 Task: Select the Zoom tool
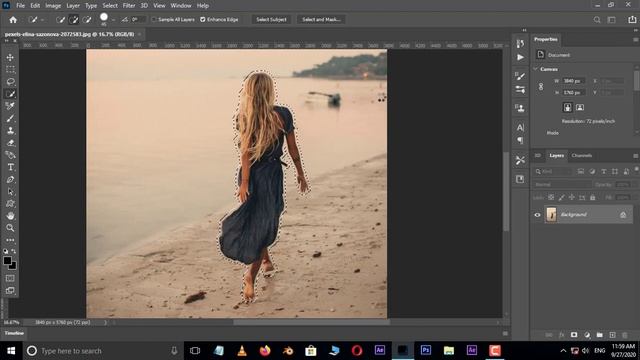tap(10, 228)
